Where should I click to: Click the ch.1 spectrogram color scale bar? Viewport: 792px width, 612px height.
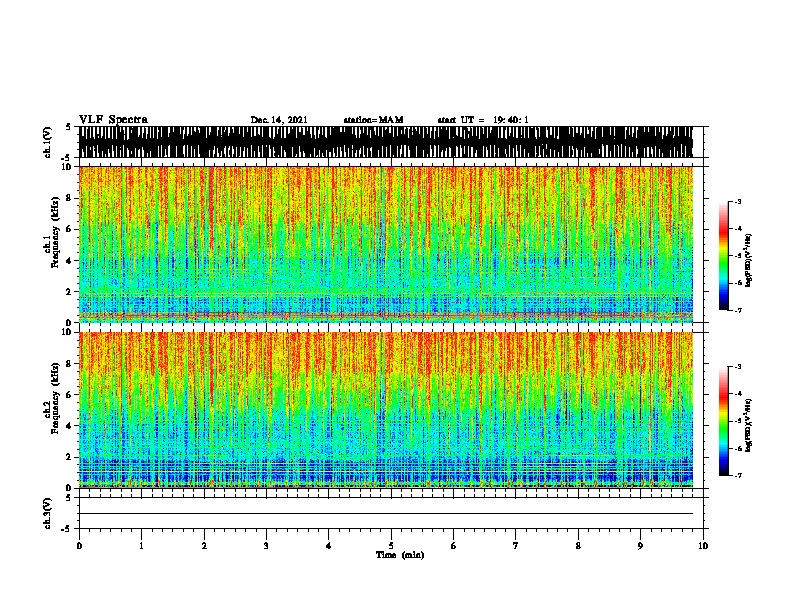724,256
